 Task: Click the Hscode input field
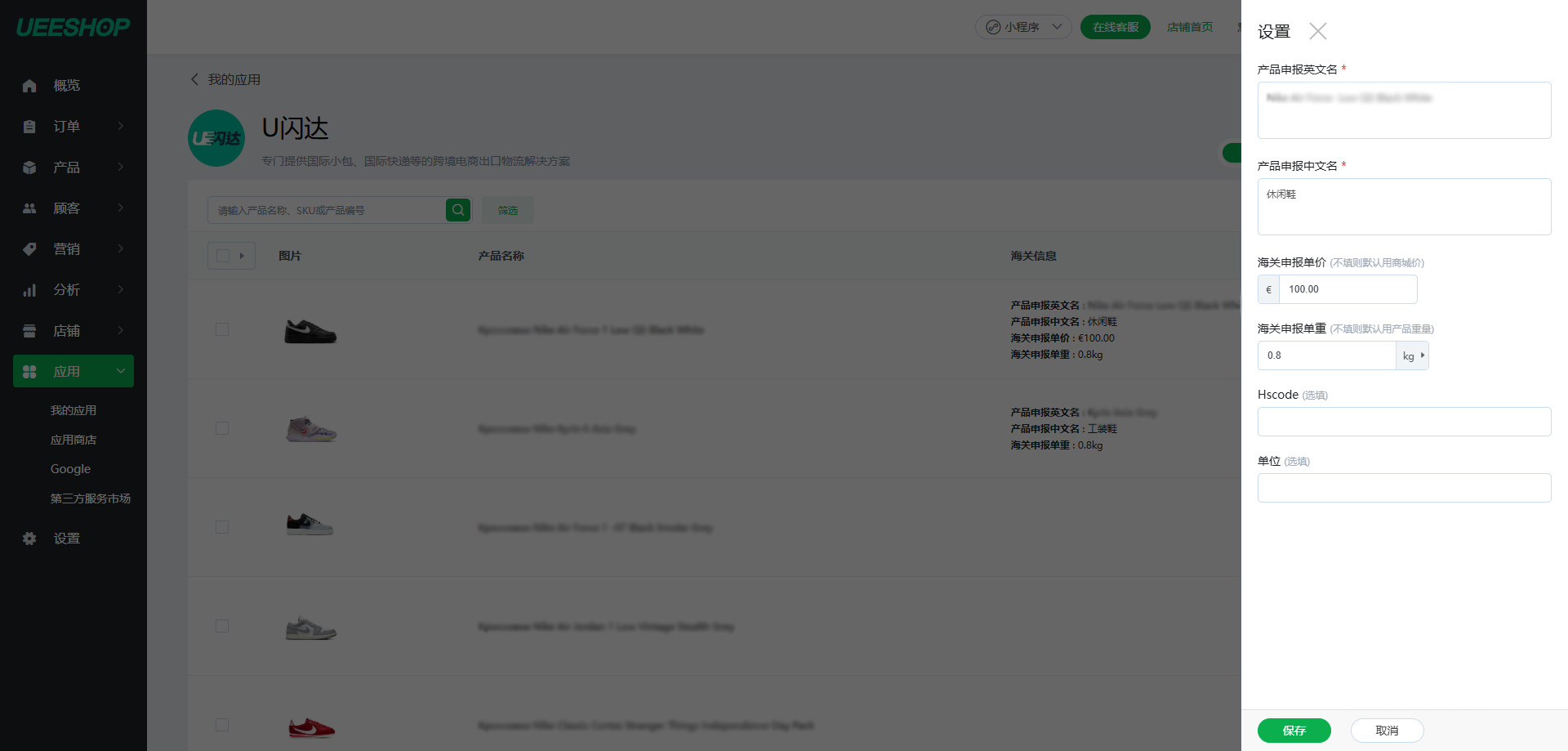click(x=1405, y=422)
